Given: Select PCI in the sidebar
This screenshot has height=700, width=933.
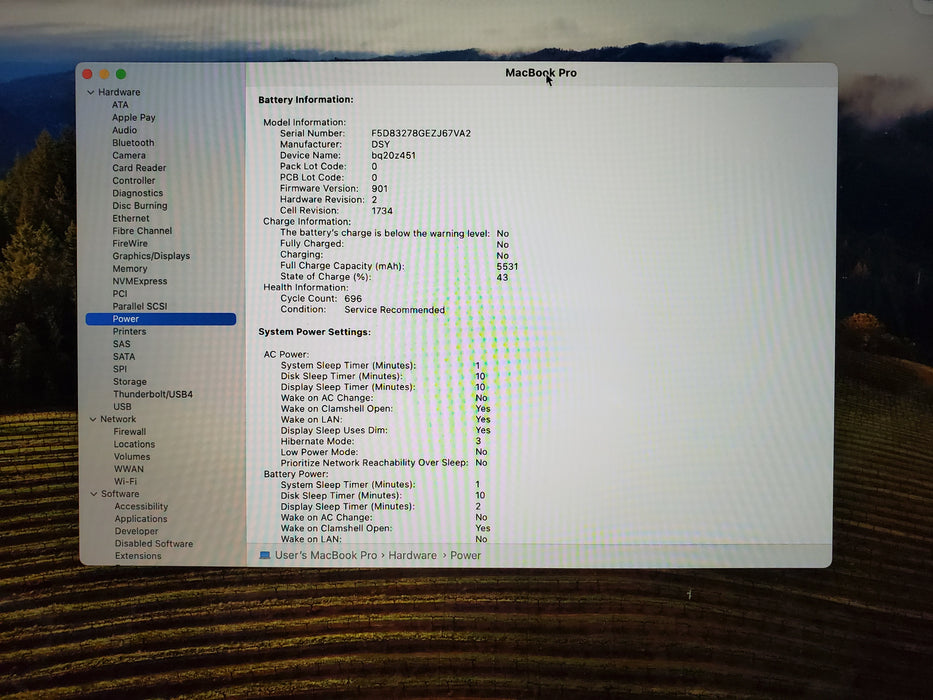Looking at the screenshot, I should [120, 293].
